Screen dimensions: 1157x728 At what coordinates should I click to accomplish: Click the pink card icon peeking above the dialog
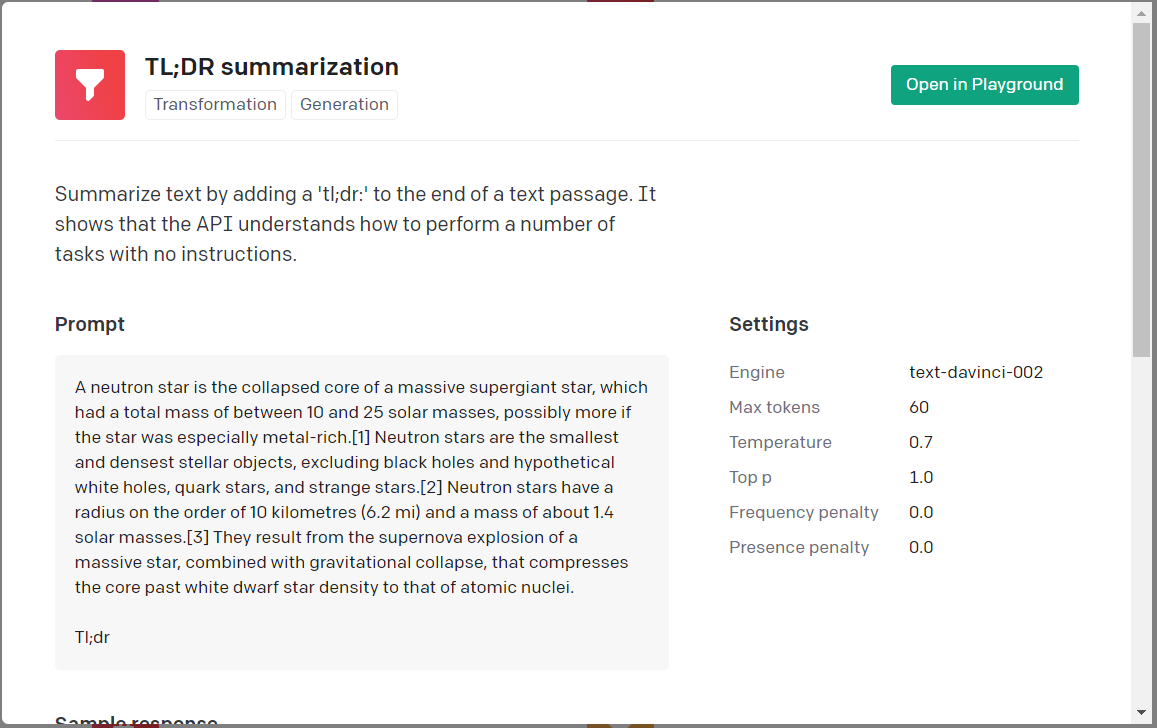click(x=125, y=3)
